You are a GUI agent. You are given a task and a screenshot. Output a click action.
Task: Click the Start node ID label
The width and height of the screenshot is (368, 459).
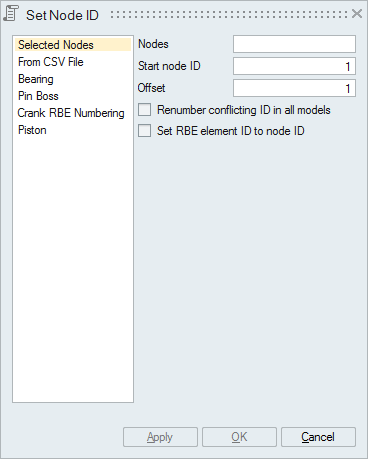click(169, 66)
